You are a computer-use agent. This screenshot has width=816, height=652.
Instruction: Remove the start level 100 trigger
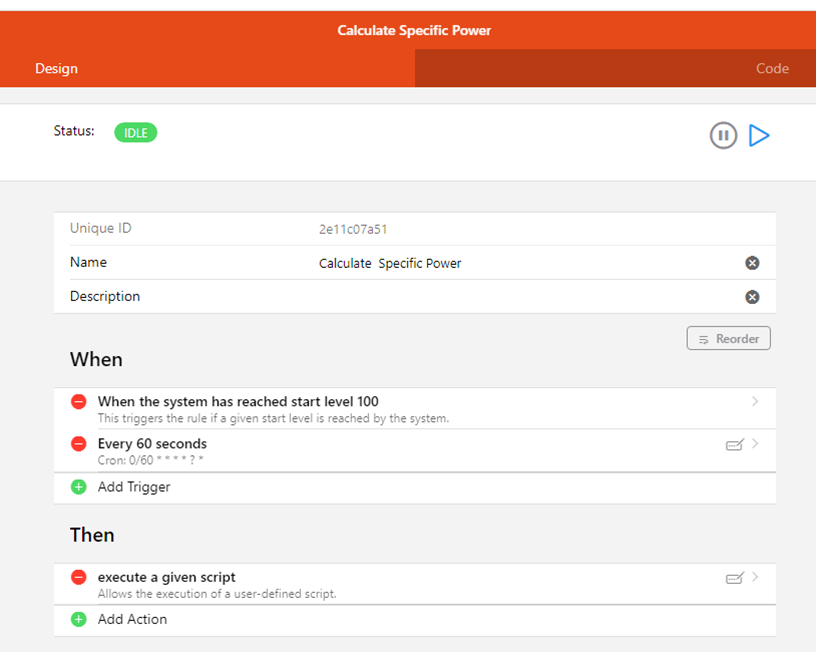[79, 402]
